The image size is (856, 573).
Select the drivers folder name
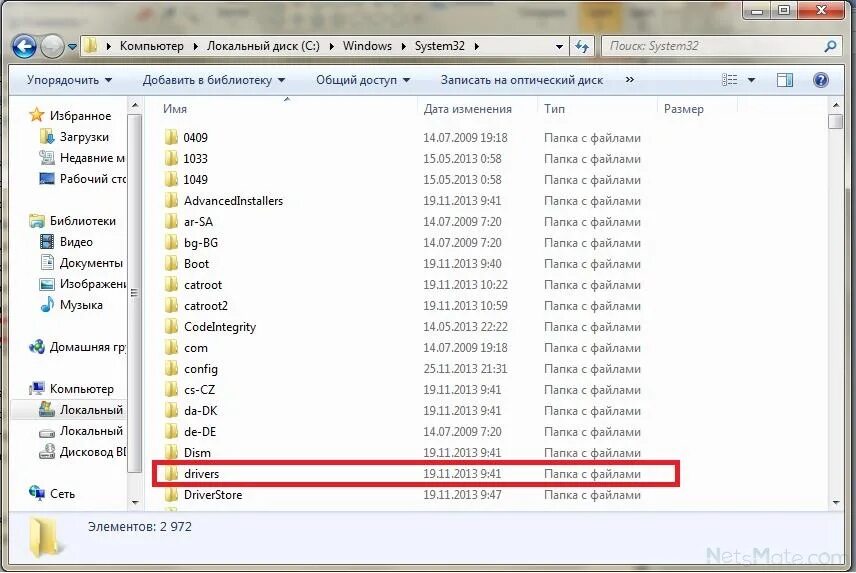point(201,474)
